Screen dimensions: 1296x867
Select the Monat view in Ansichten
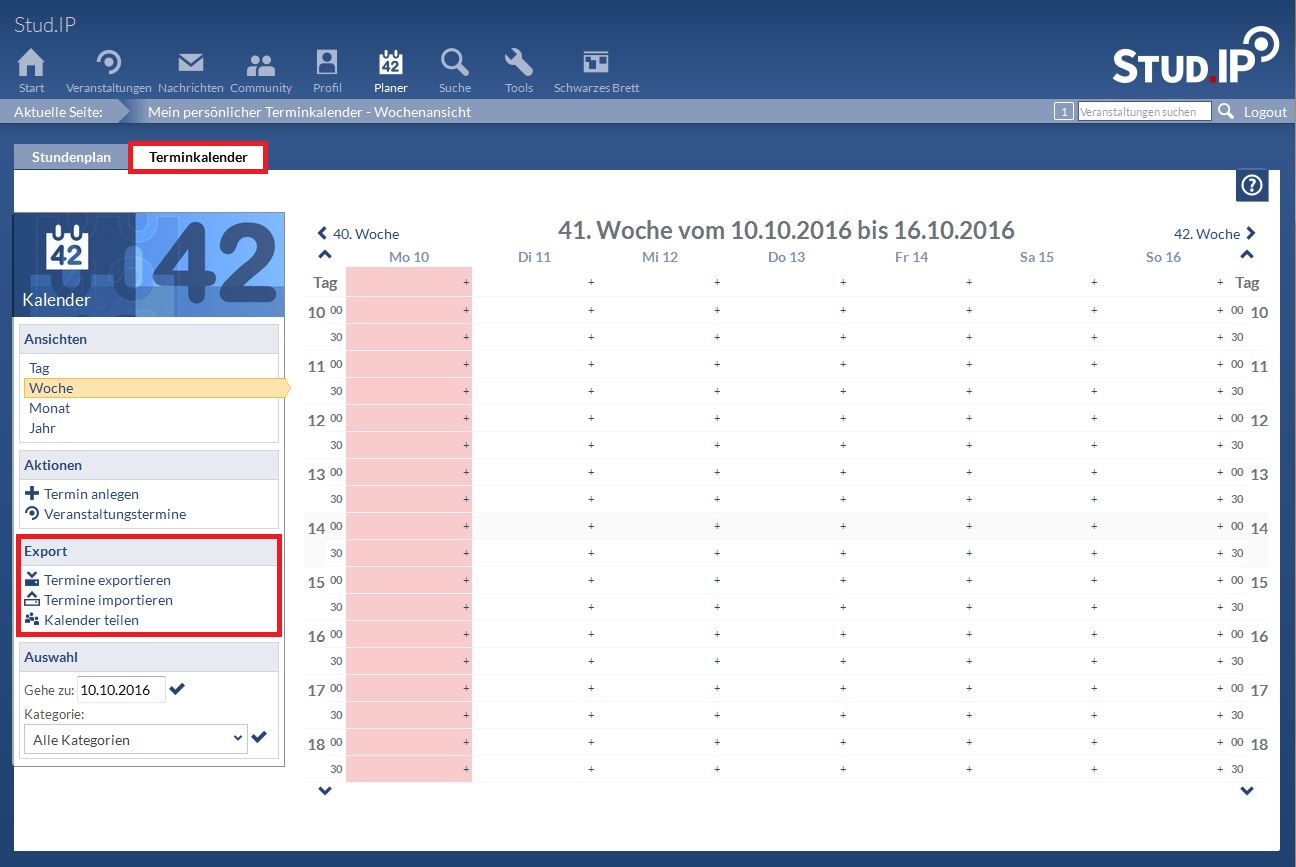[x=49, y=408]
